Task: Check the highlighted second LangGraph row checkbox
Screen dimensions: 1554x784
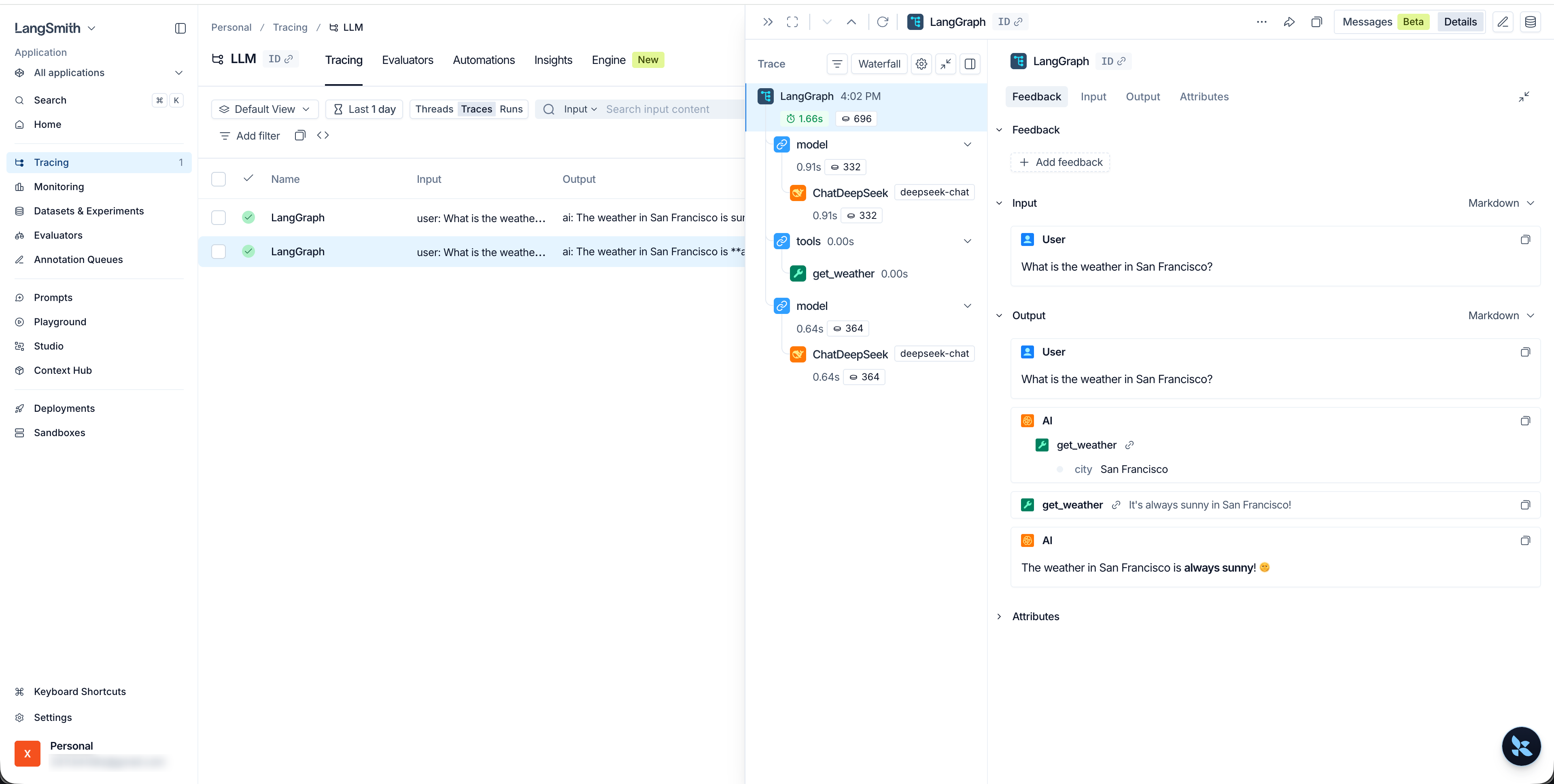Action: click(219, 252)
